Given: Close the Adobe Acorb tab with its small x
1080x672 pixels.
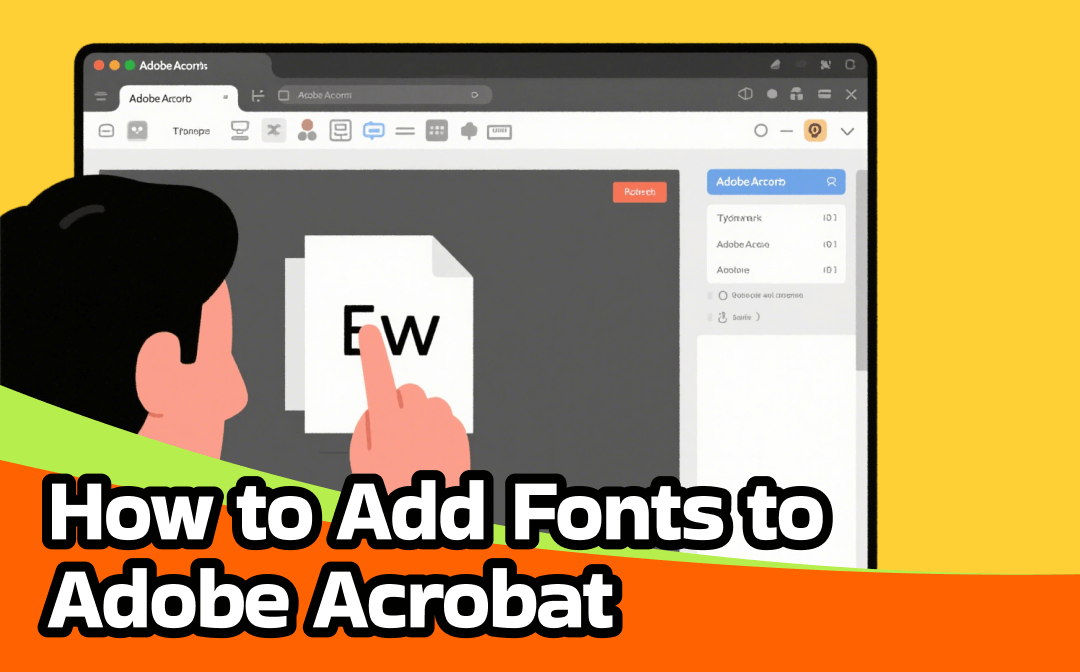Looking at the screenshot, I should pyautogui.click(x=225, y=98).
